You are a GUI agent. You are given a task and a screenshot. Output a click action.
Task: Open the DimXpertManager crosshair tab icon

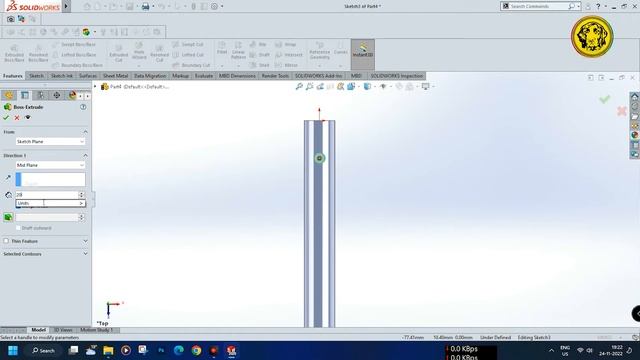pyautogui.click(x=57, y=95)
